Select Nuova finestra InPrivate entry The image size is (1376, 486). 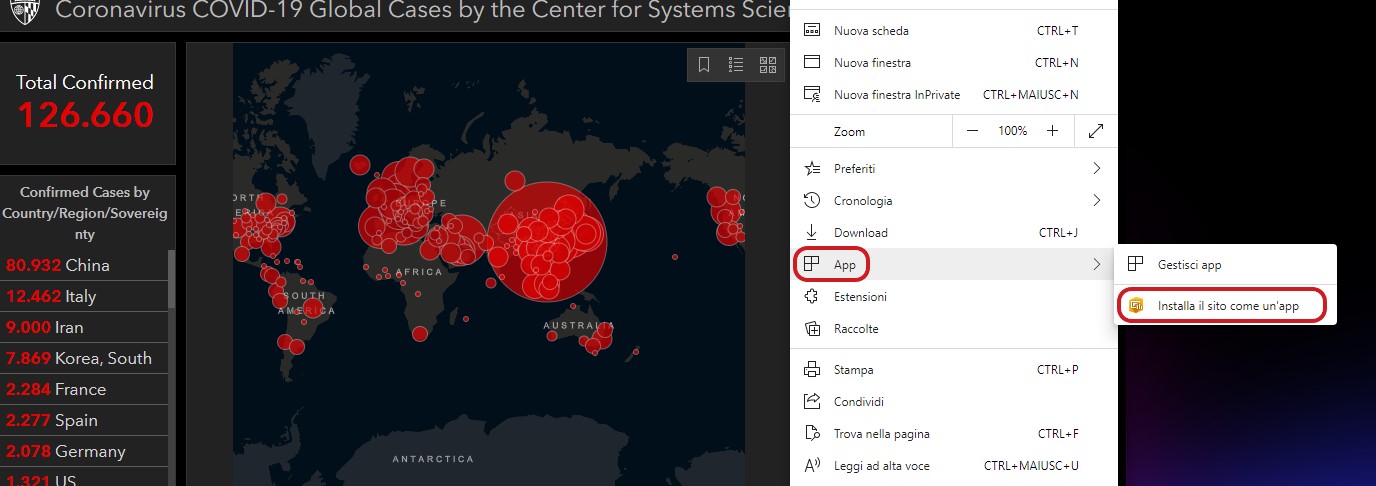[952, 95]
